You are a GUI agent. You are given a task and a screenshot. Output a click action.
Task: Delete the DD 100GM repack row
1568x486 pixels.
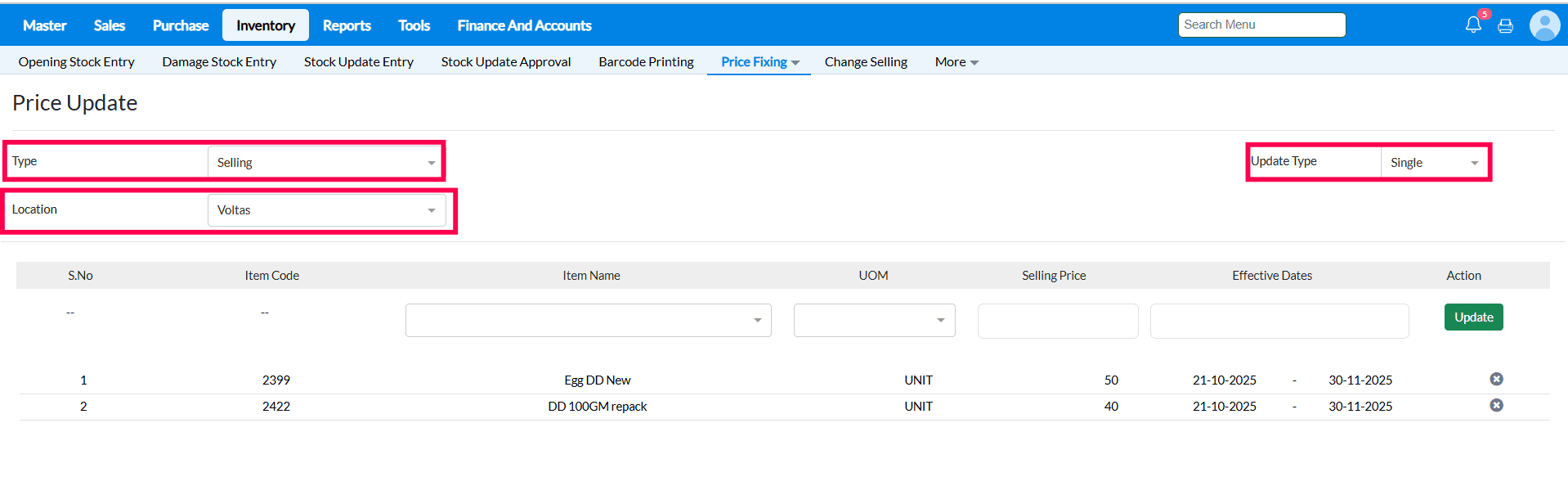point(1496,405)
